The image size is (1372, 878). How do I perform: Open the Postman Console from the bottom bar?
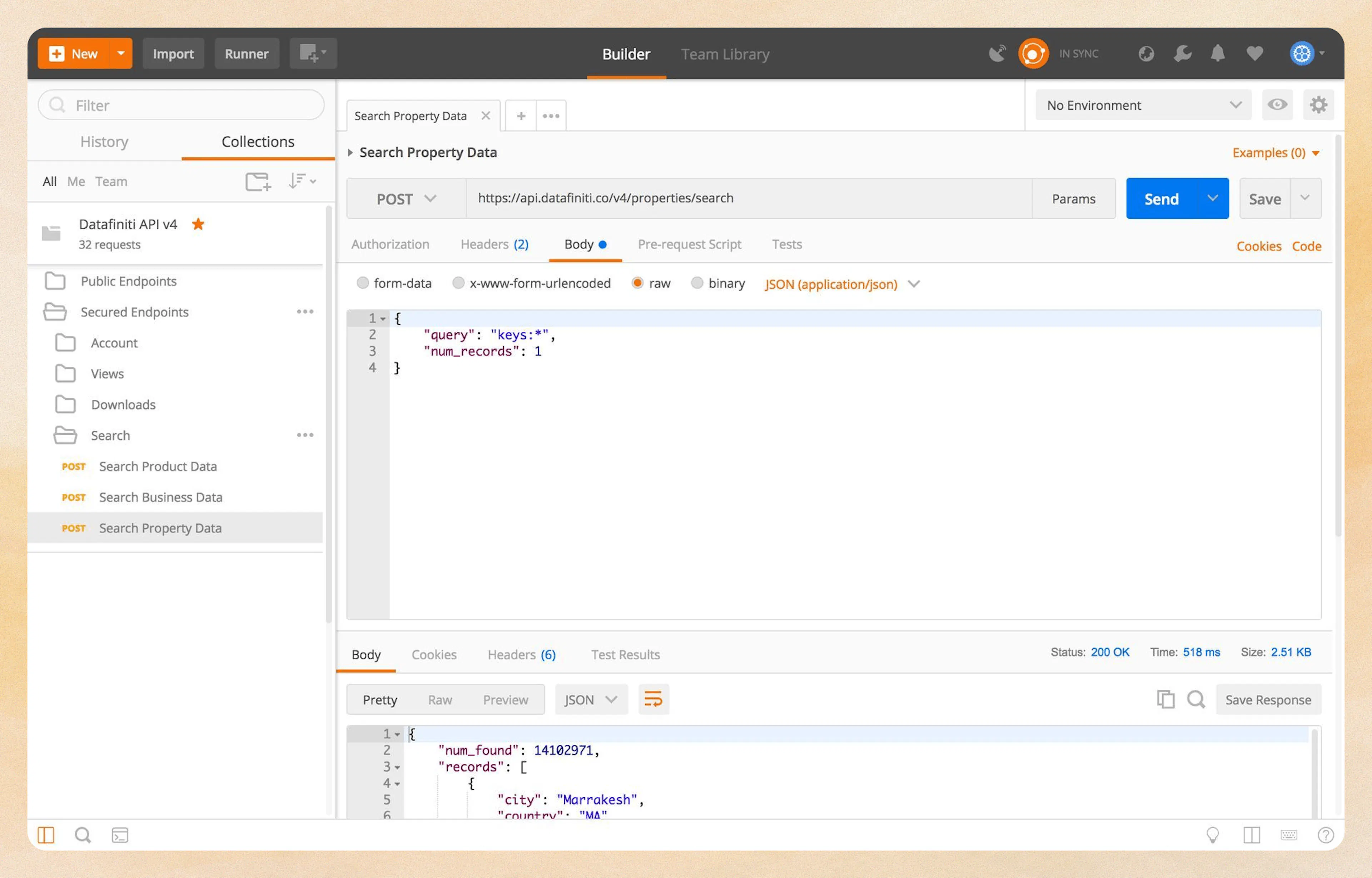tap(120, 835)
